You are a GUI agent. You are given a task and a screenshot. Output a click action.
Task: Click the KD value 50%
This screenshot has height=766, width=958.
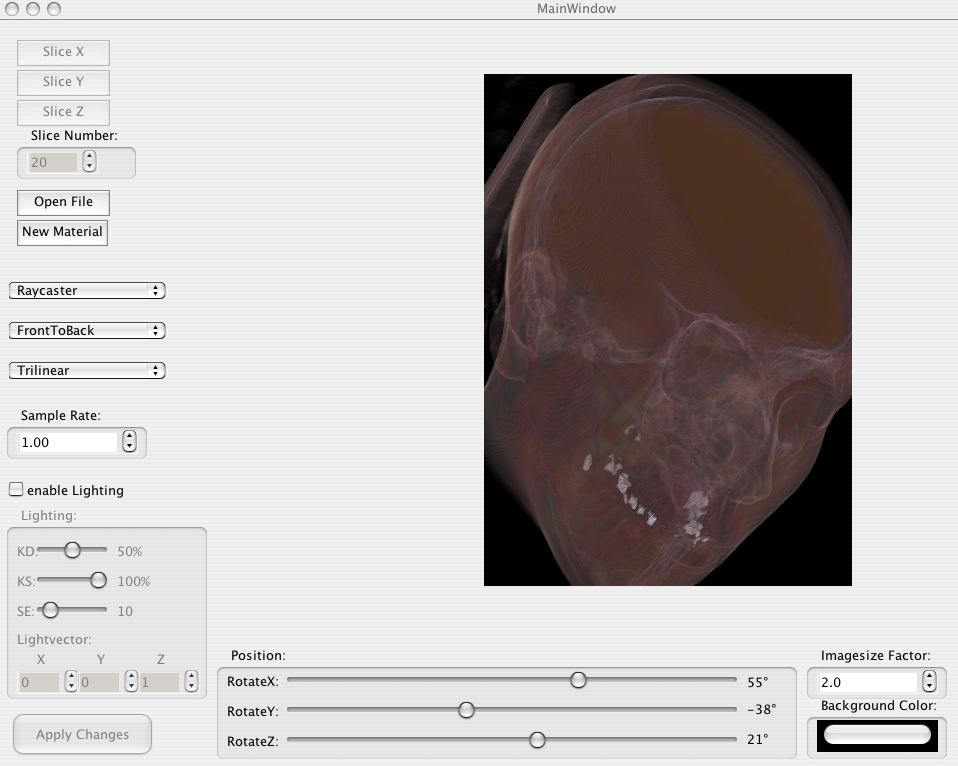click(130, 552)
